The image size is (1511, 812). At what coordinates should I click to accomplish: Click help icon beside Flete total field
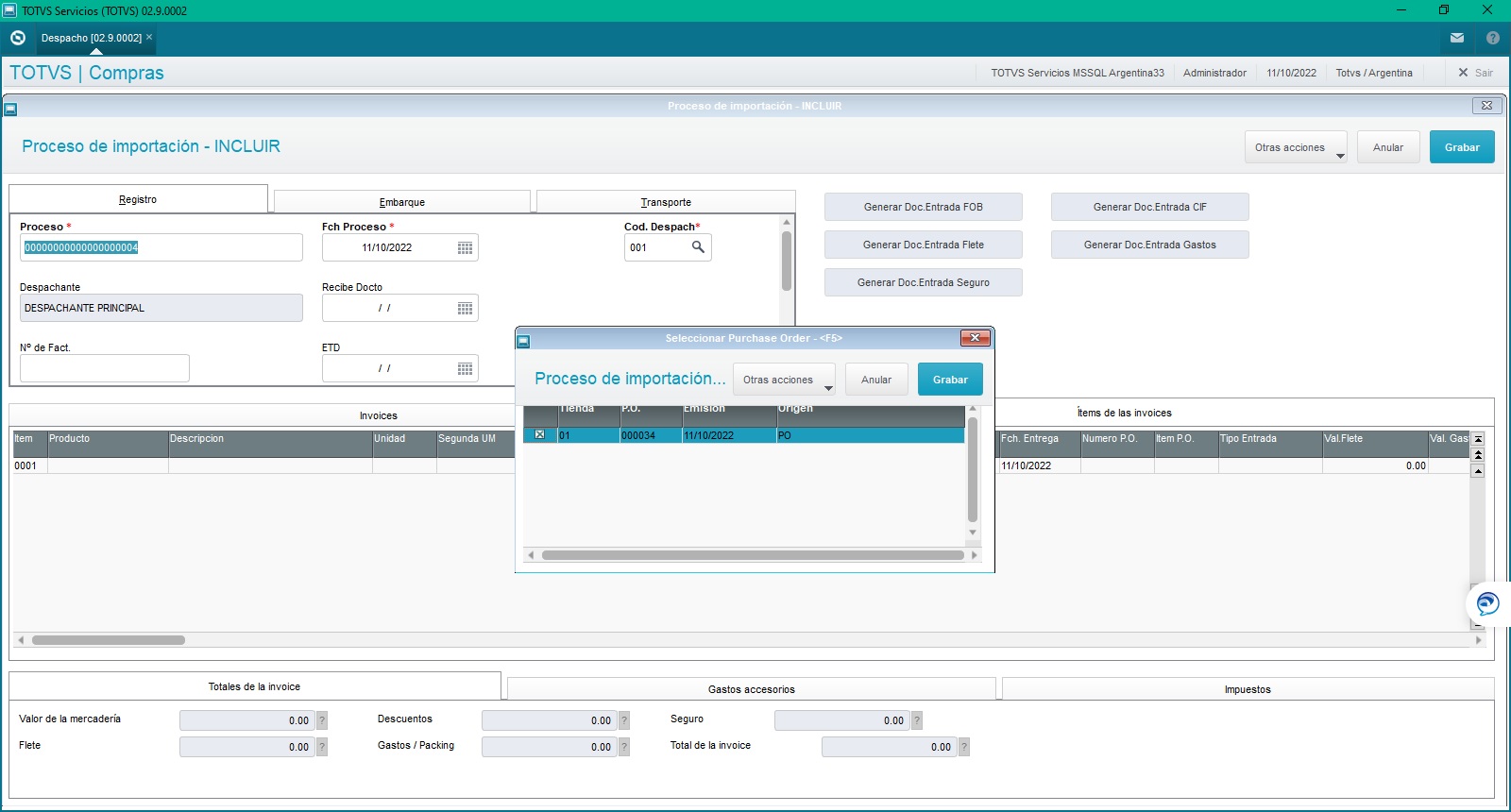(322, 747)
